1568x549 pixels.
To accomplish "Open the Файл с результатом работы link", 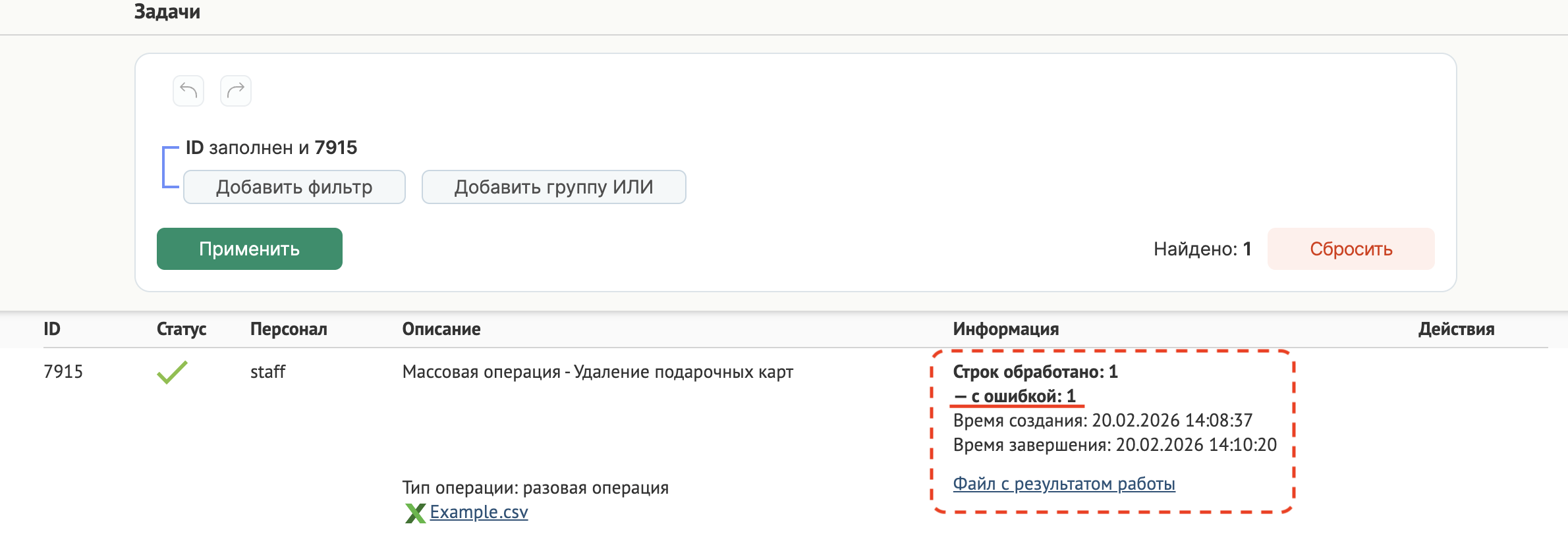I will (1064, 484).
